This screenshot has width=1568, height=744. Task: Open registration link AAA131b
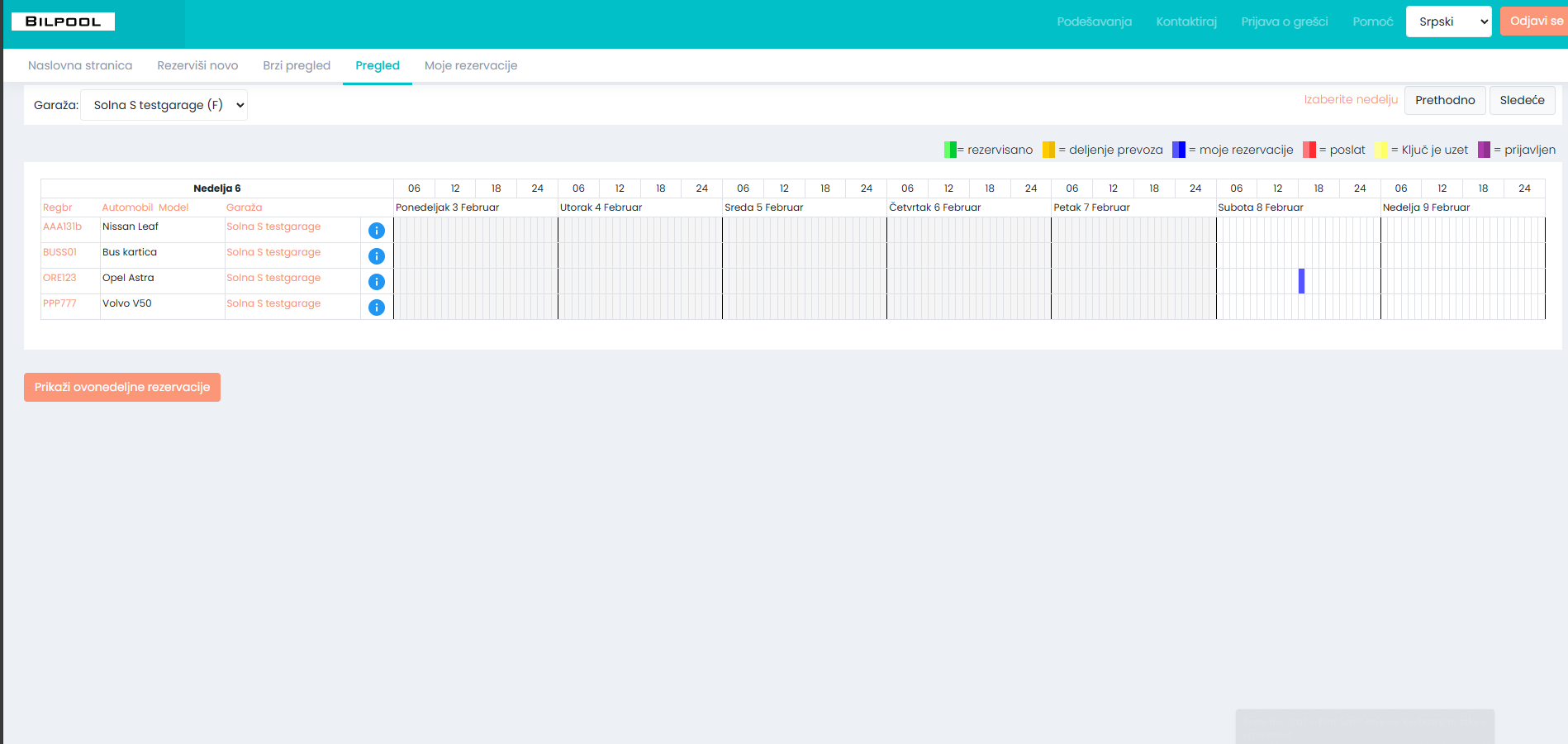62,227
